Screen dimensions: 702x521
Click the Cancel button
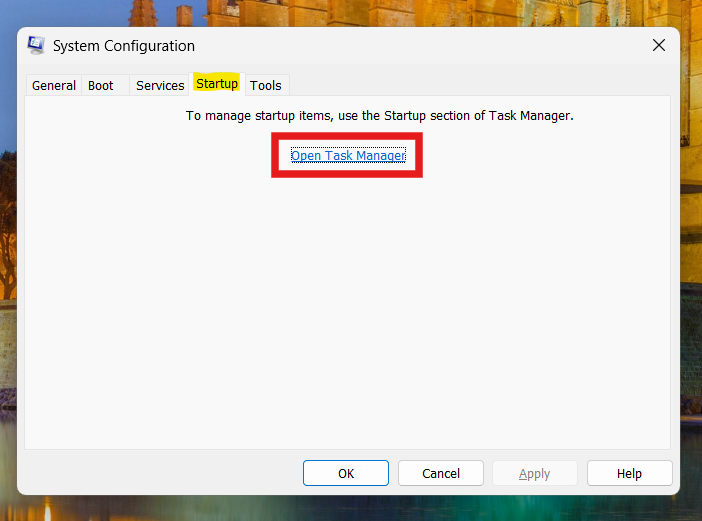click(x=441, y=473)
